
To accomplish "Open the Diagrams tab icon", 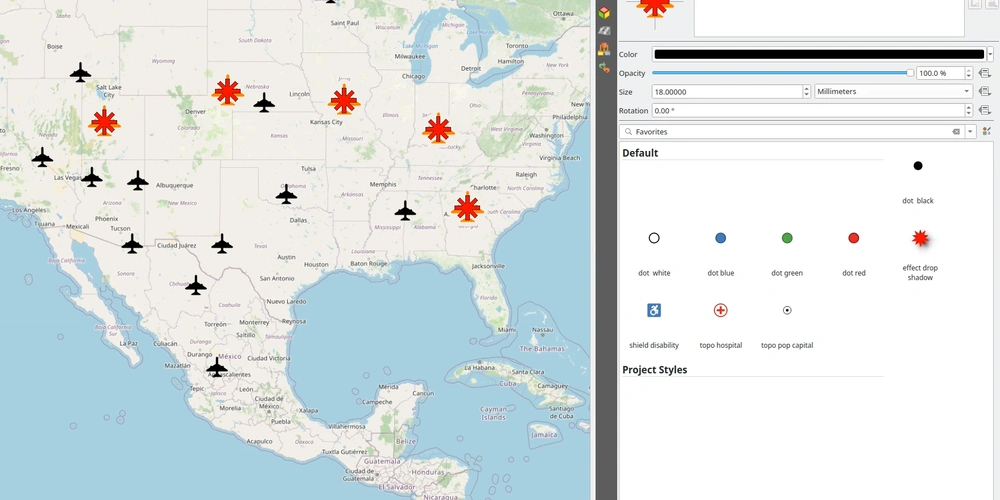I will [604, 49].
